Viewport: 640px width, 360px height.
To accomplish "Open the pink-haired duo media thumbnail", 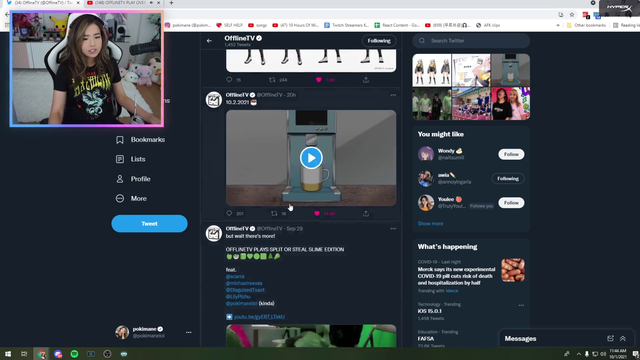I will click(511, 104).
